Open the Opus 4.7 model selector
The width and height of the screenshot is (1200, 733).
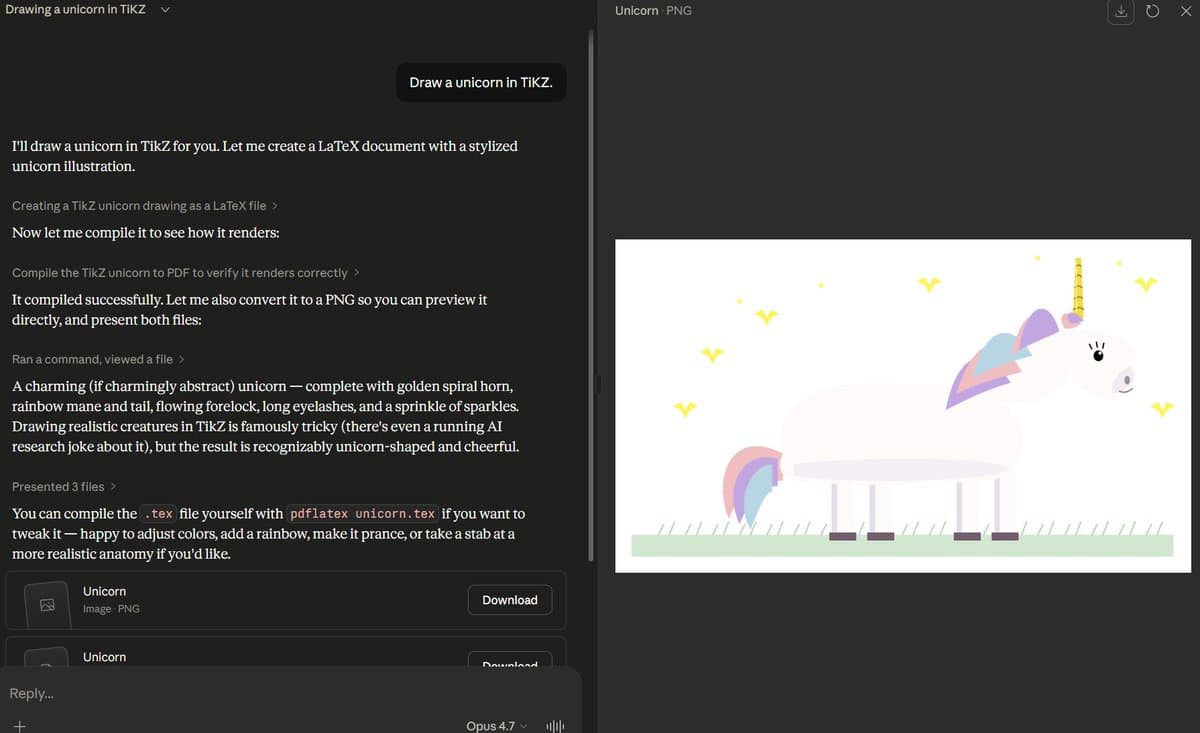coord(495,725)
